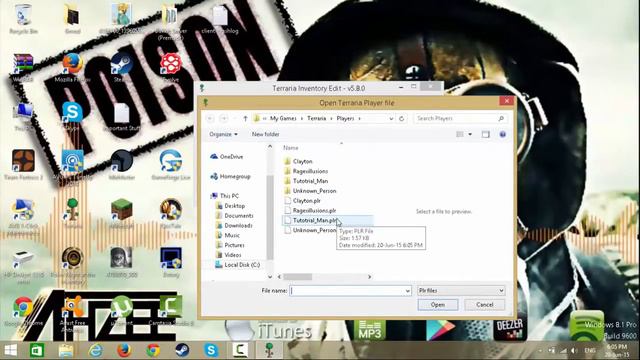The width and height of the screenshot is (640, 360).
Task: Select the Clayton folder
Action: (x=298, y=161)
